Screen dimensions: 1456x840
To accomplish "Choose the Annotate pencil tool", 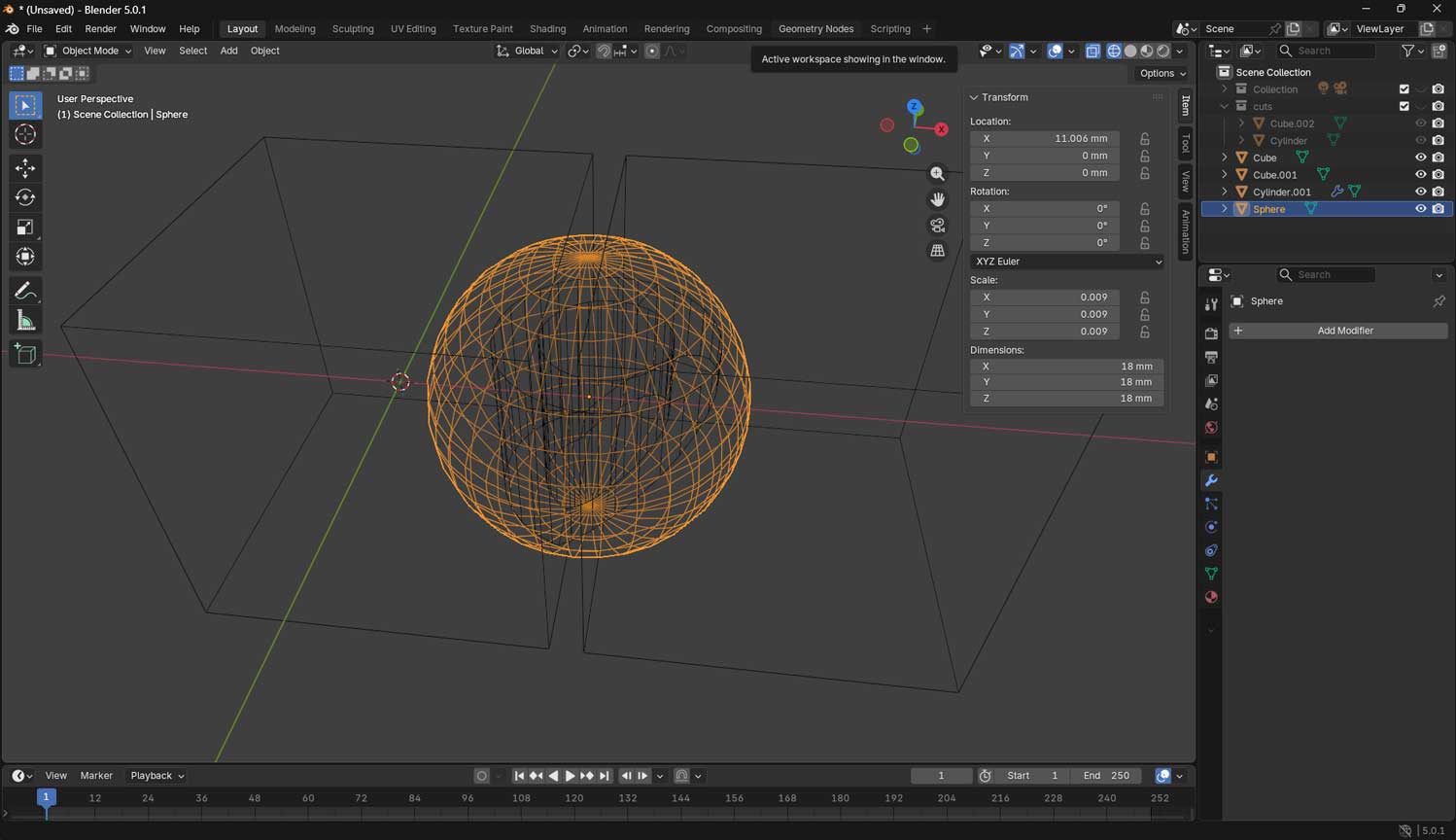I will point(25,291).
